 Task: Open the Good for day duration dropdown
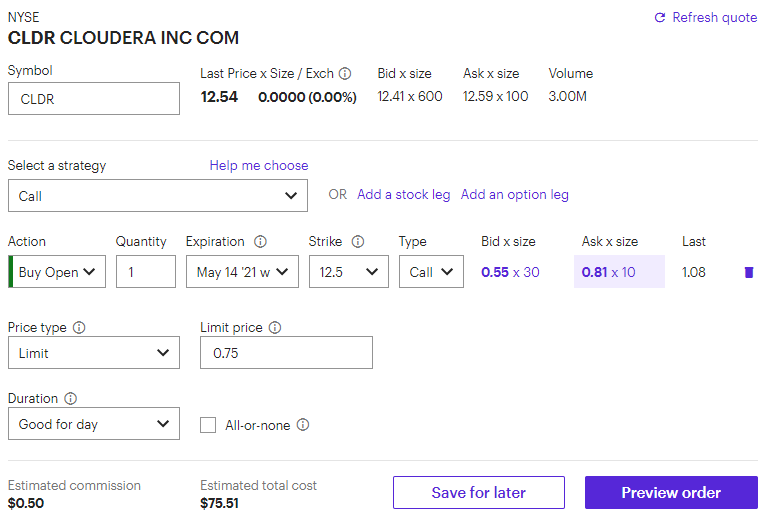[94, 424]
